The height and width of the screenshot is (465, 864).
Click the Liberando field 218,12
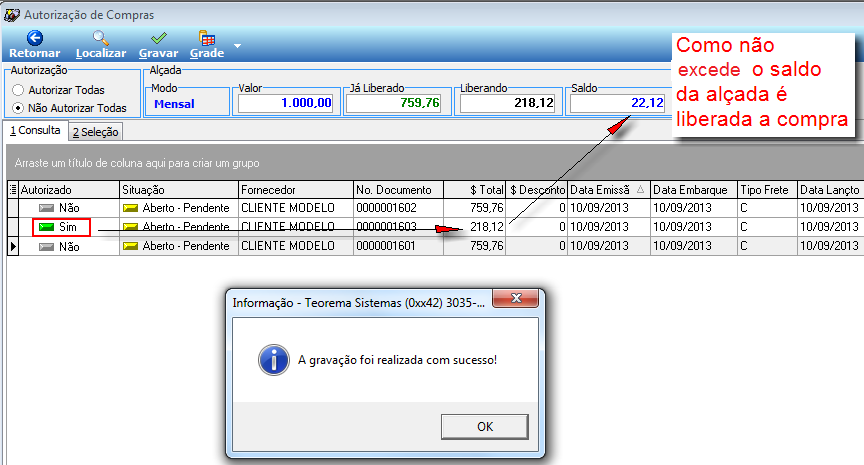click(507, 103)
